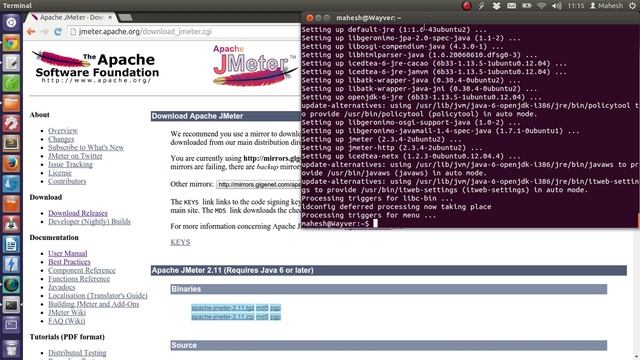Download apache-jmeter-2.11.tgz binary

(x=223, y=308)
